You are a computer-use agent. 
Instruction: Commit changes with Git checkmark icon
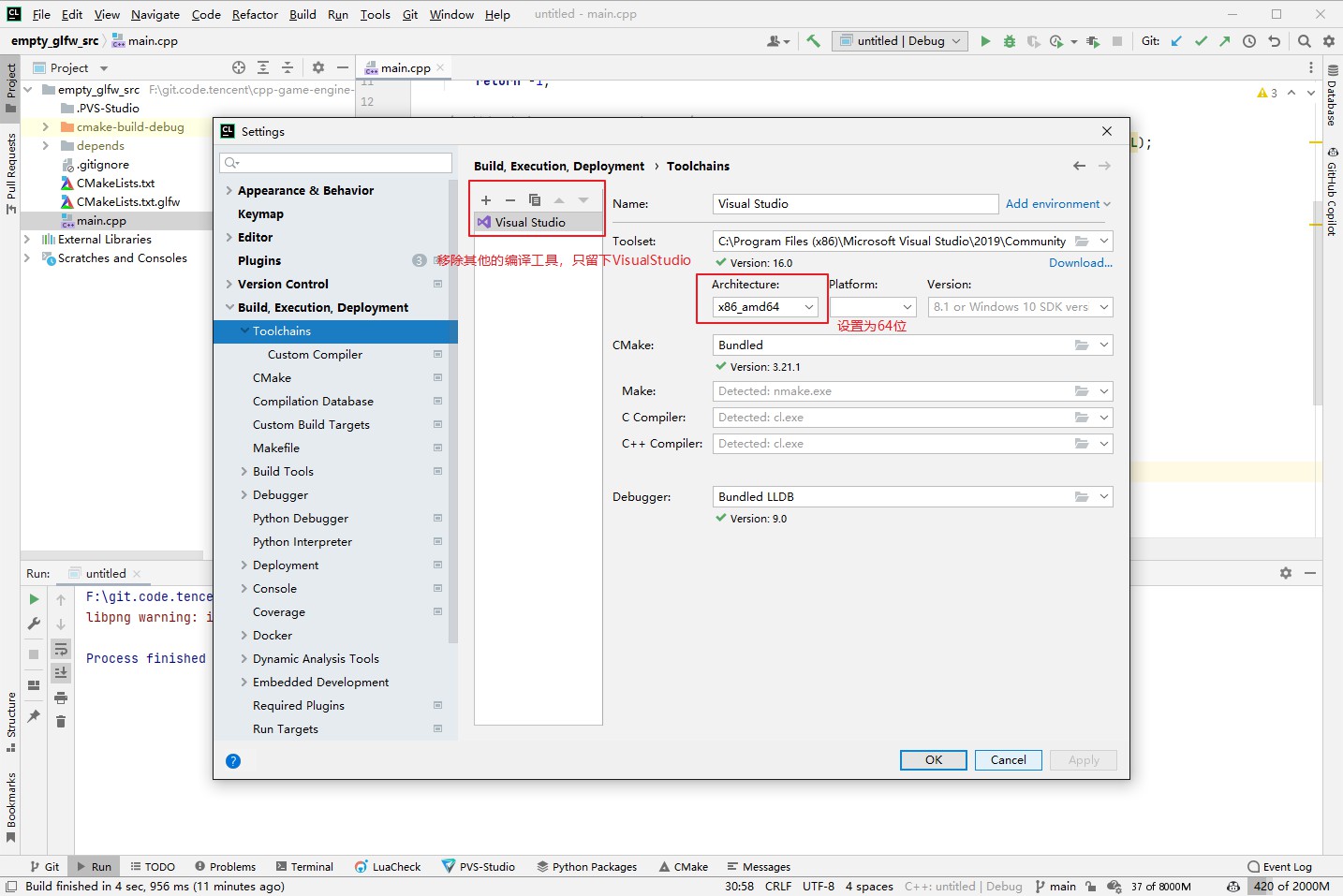click(x=1201, y=41)
